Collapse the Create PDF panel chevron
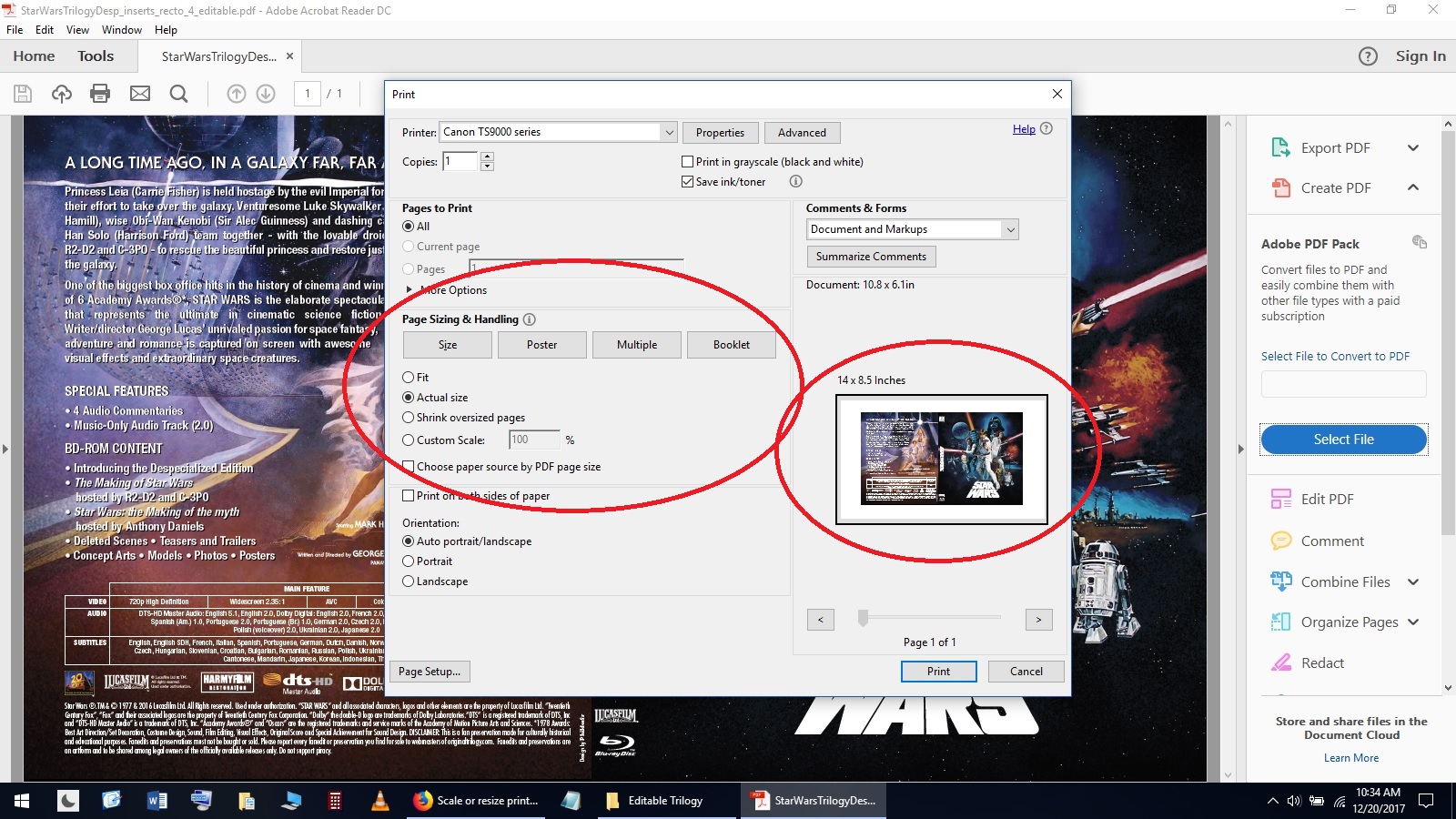1456x819 pixels. tap(1413, 187)
